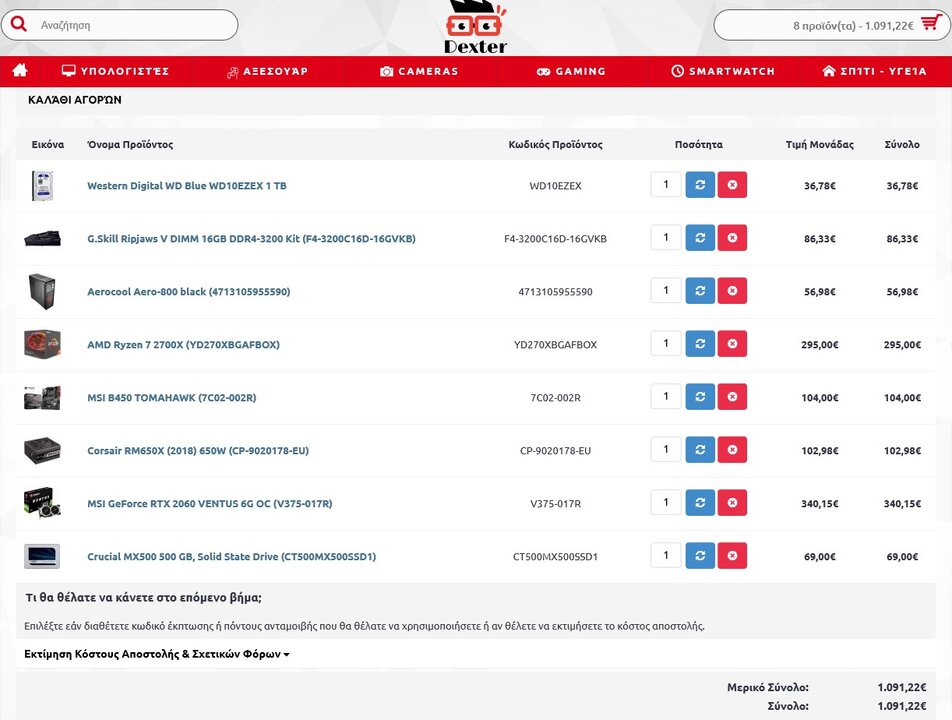Remove Corsair RM650X from cart

[x=732, y=449]
